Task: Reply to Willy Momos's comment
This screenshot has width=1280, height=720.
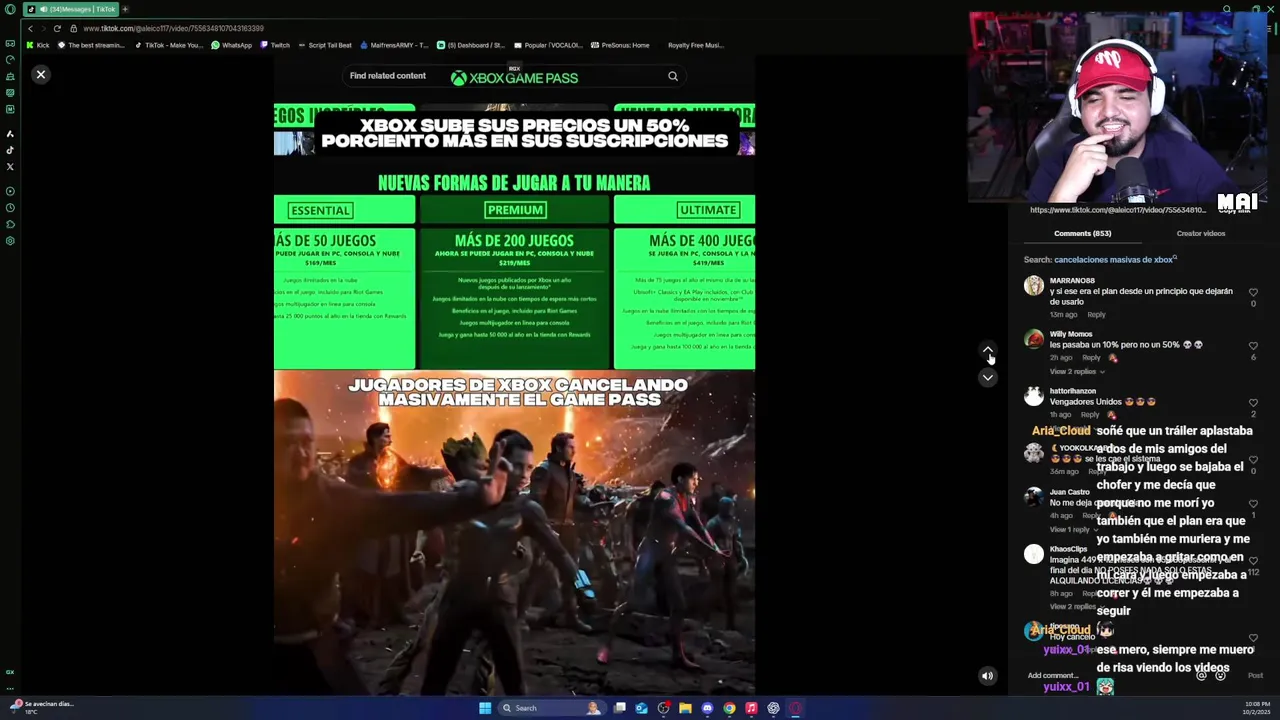Action: click(x=1091, y=358)
